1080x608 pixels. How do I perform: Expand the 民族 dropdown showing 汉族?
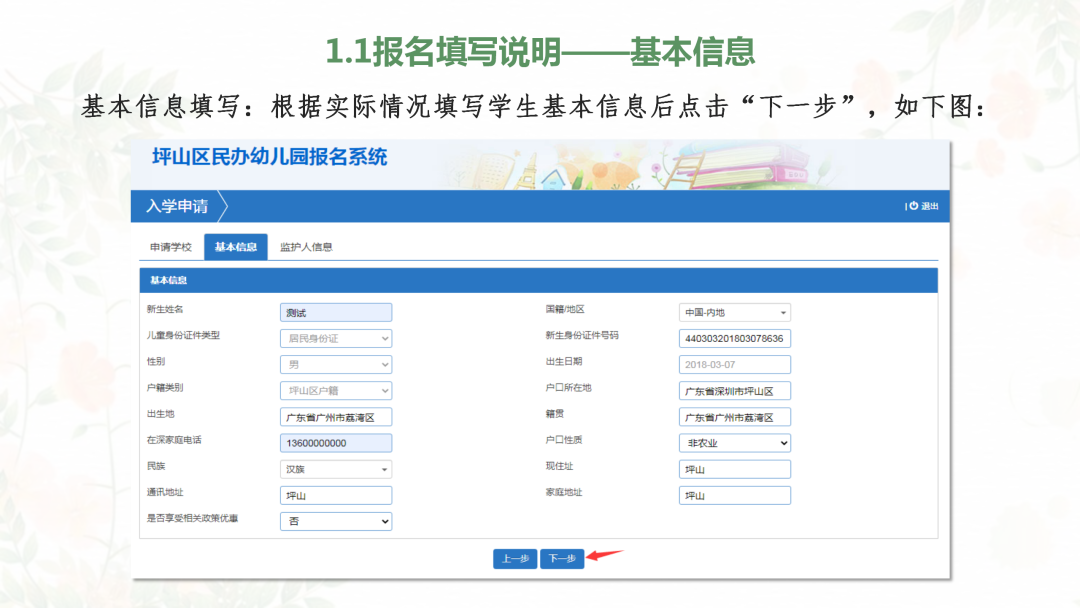[336, 468]
